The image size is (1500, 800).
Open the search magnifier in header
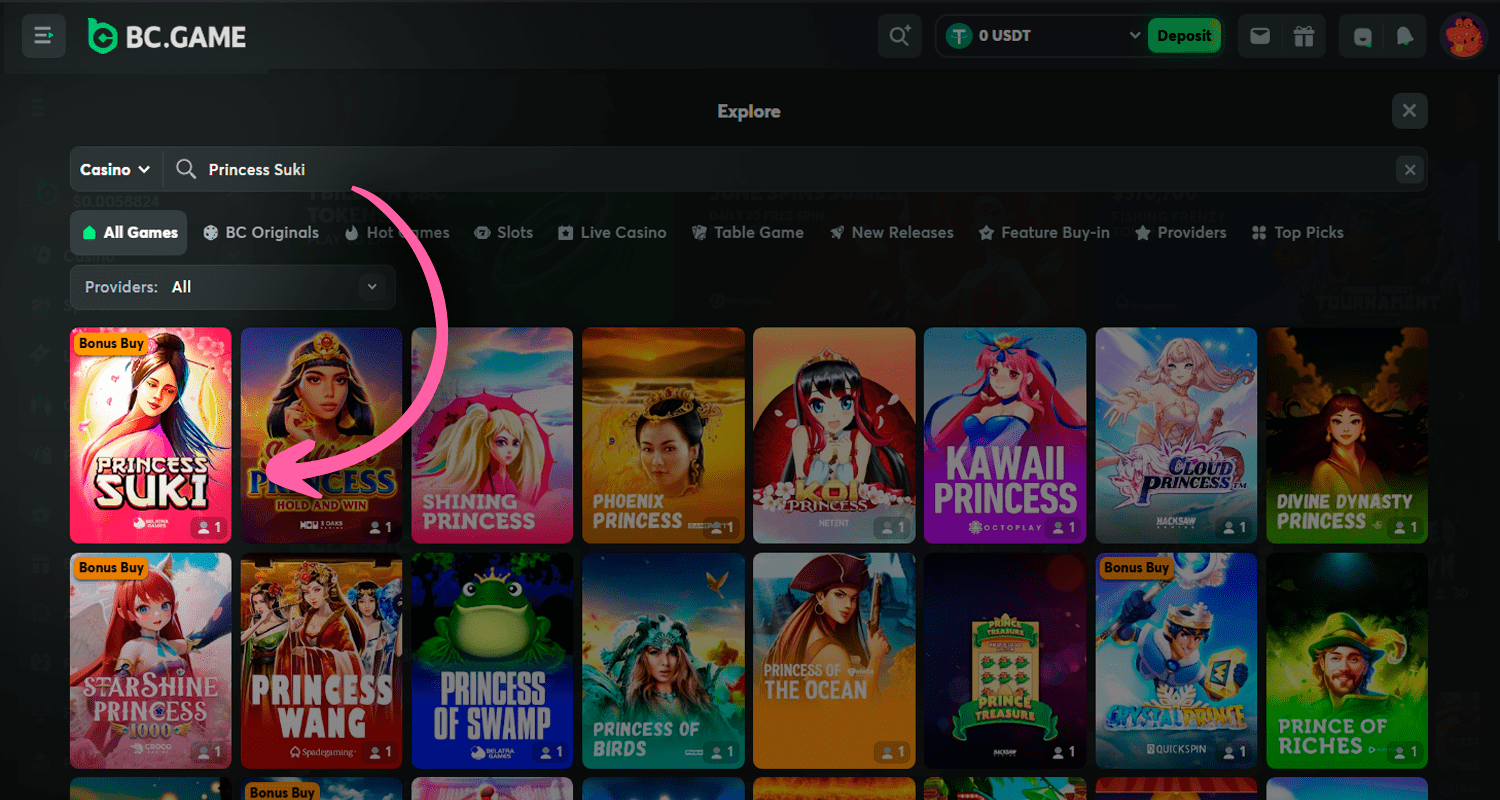900,36
